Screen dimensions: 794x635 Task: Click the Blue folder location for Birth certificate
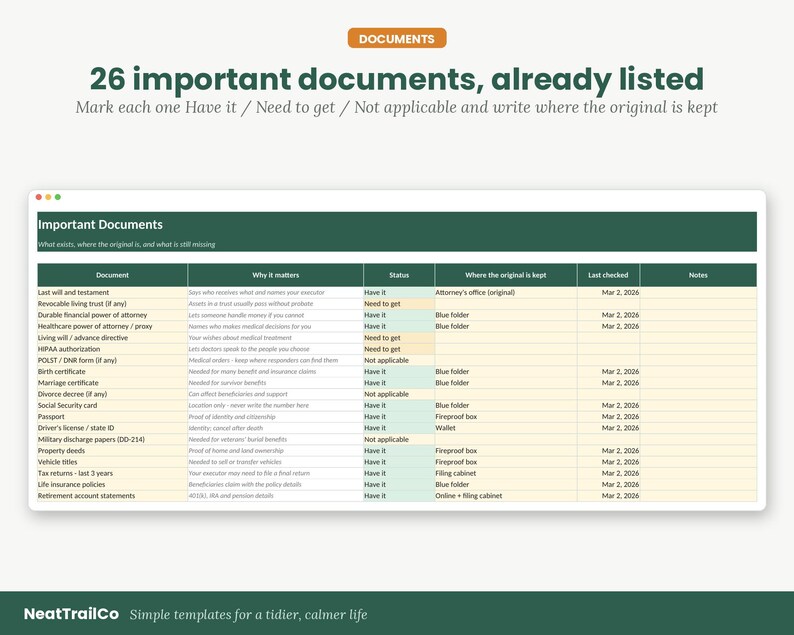tap(506, 372)
